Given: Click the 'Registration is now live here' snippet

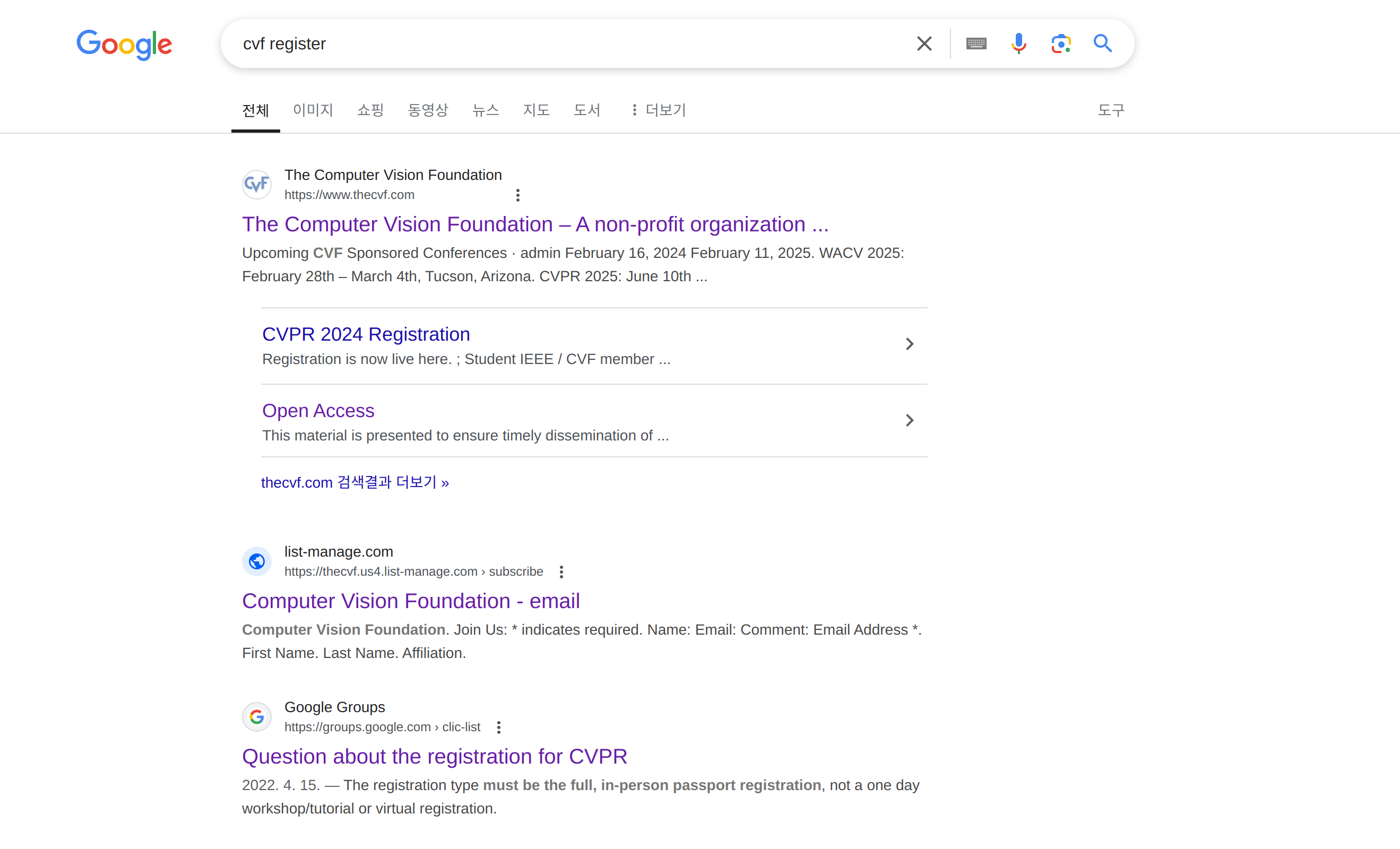Looking at the screenshot, I should coord(466,359).
